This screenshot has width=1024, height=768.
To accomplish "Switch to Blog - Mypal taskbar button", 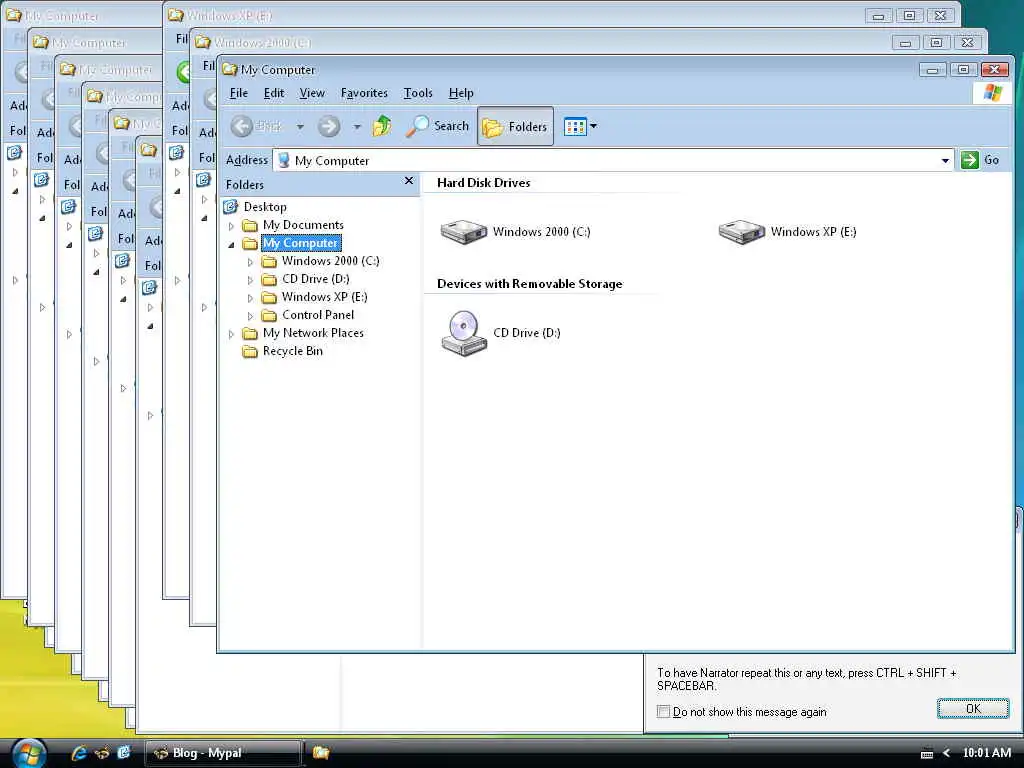I will click(223, 753).
